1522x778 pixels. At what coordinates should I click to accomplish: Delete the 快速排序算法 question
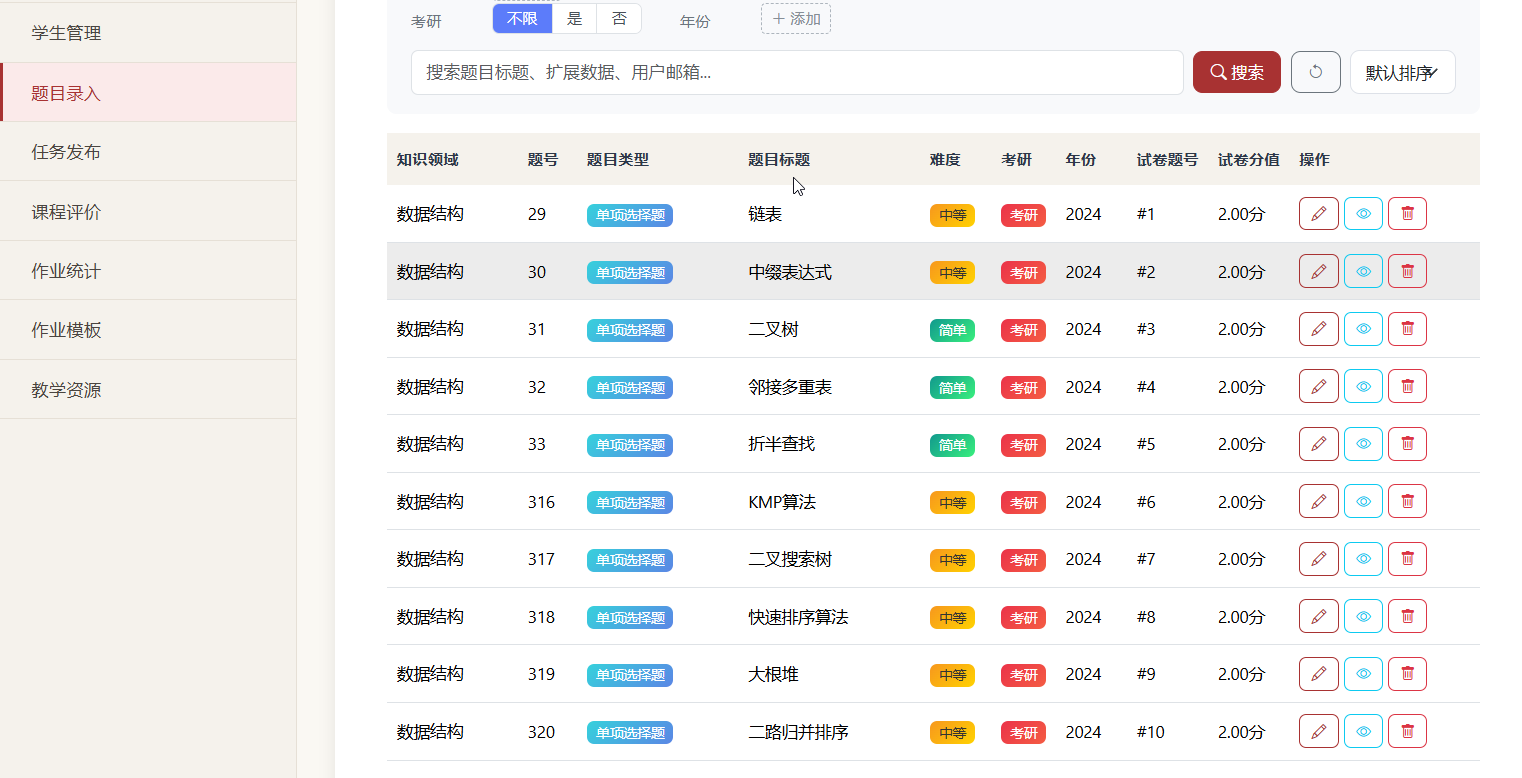point(1407,616)
